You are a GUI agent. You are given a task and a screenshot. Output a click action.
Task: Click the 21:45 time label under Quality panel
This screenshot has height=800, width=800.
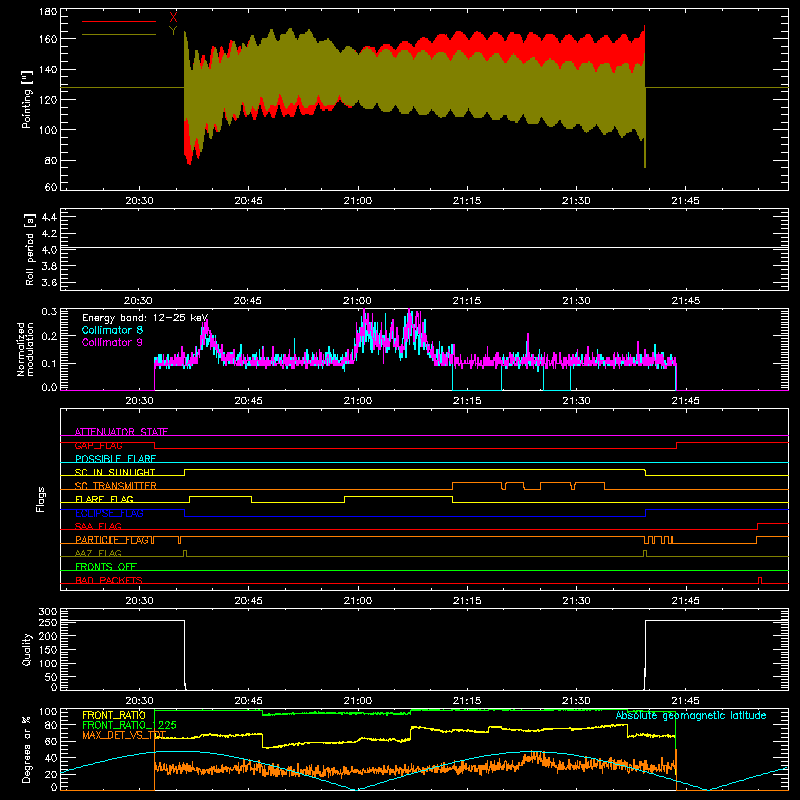click(685, 701)
